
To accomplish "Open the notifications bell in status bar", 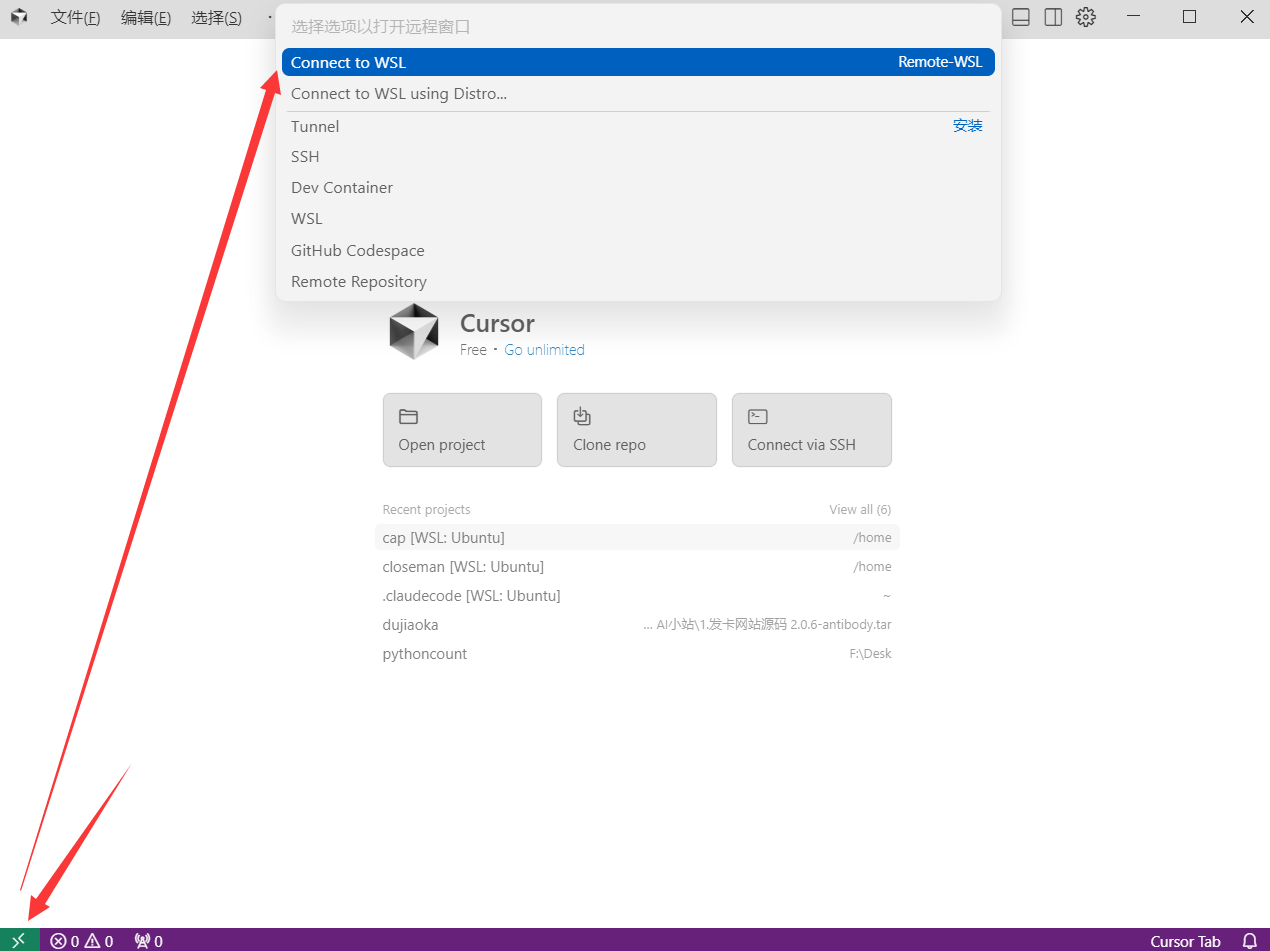I will [x=1249, y=941].
